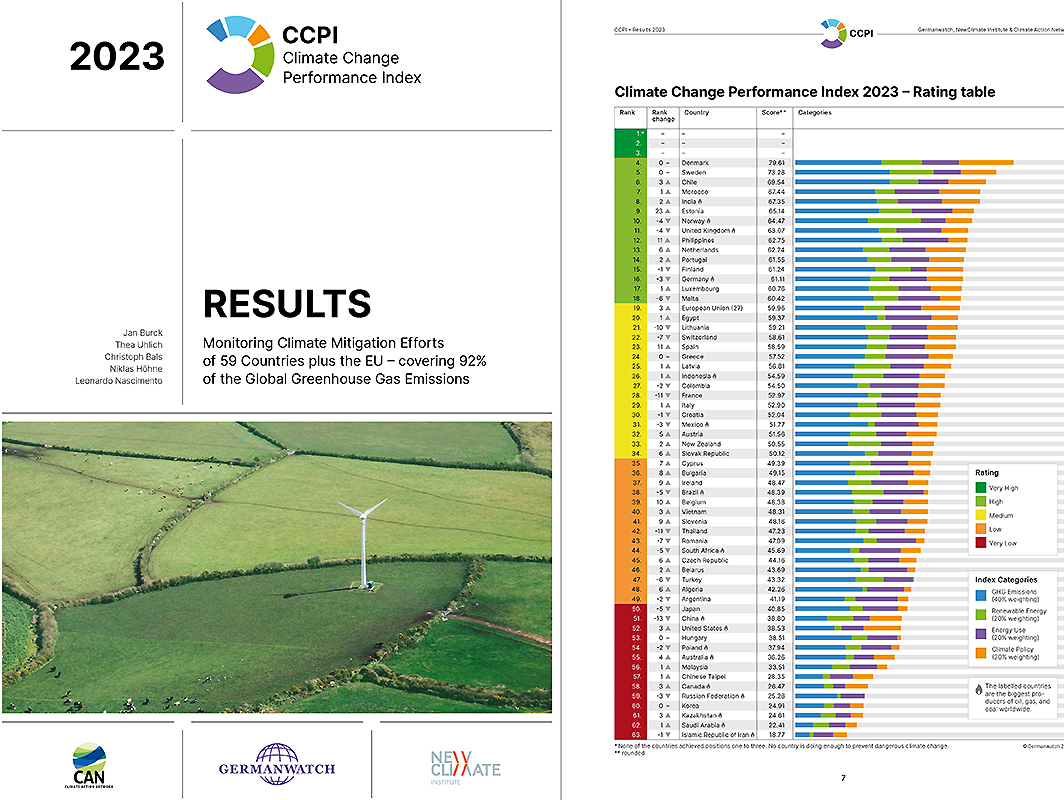Screen dimensions: 1064x800
Task: Select the Medium yellow rating swatch
Action: coord(980,515)
